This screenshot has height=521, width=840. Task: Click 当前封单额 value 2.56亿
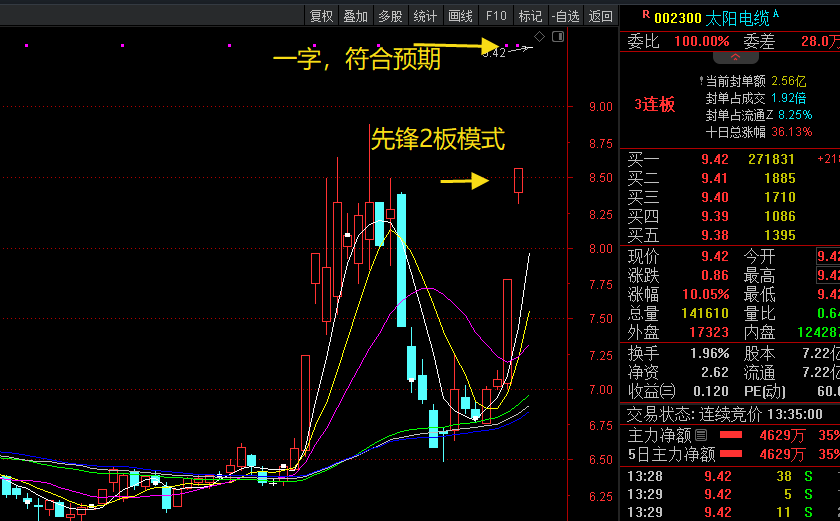789,81
